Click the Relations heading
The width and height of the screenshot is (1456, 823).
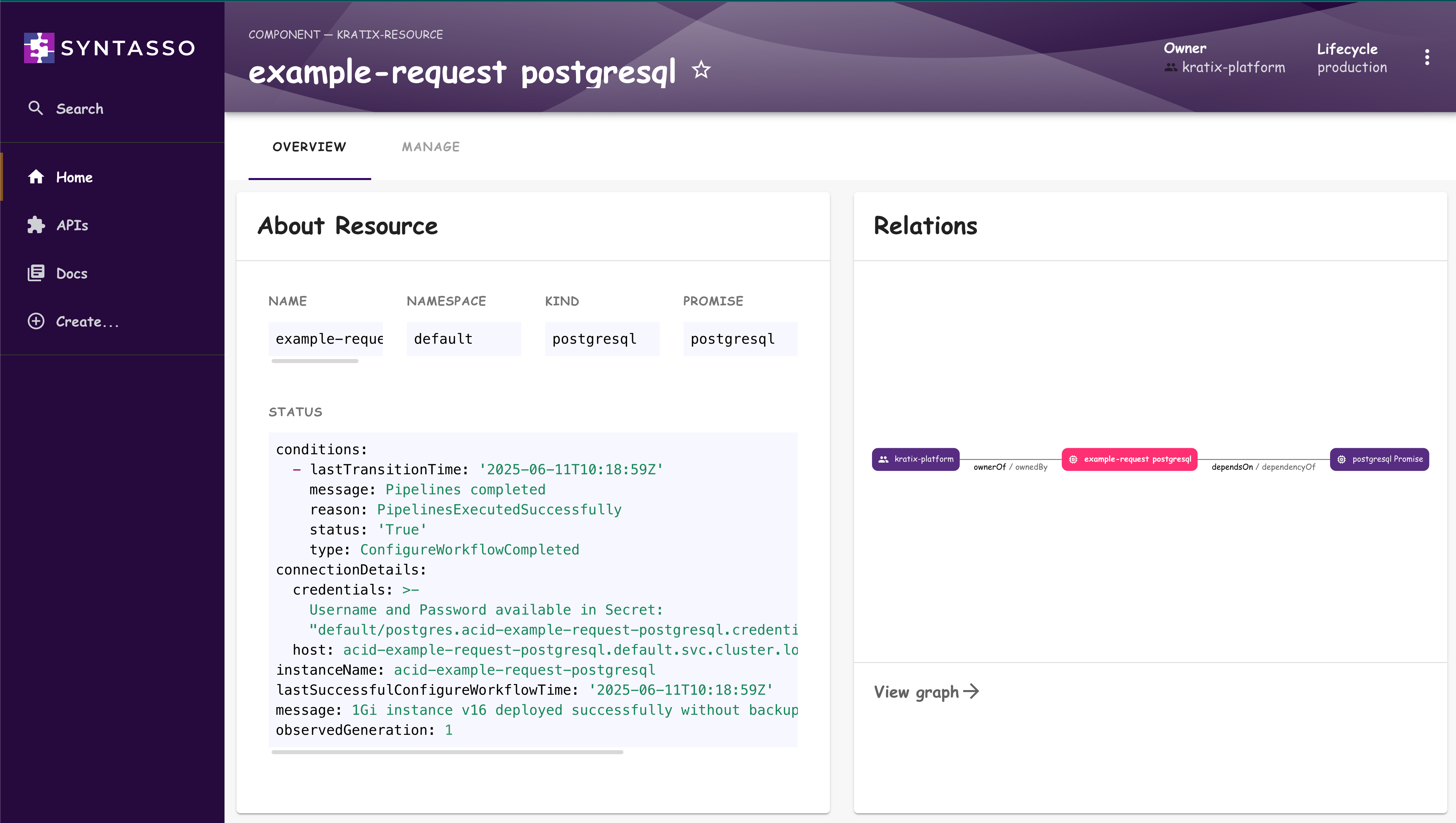click(x=925, y=225)
